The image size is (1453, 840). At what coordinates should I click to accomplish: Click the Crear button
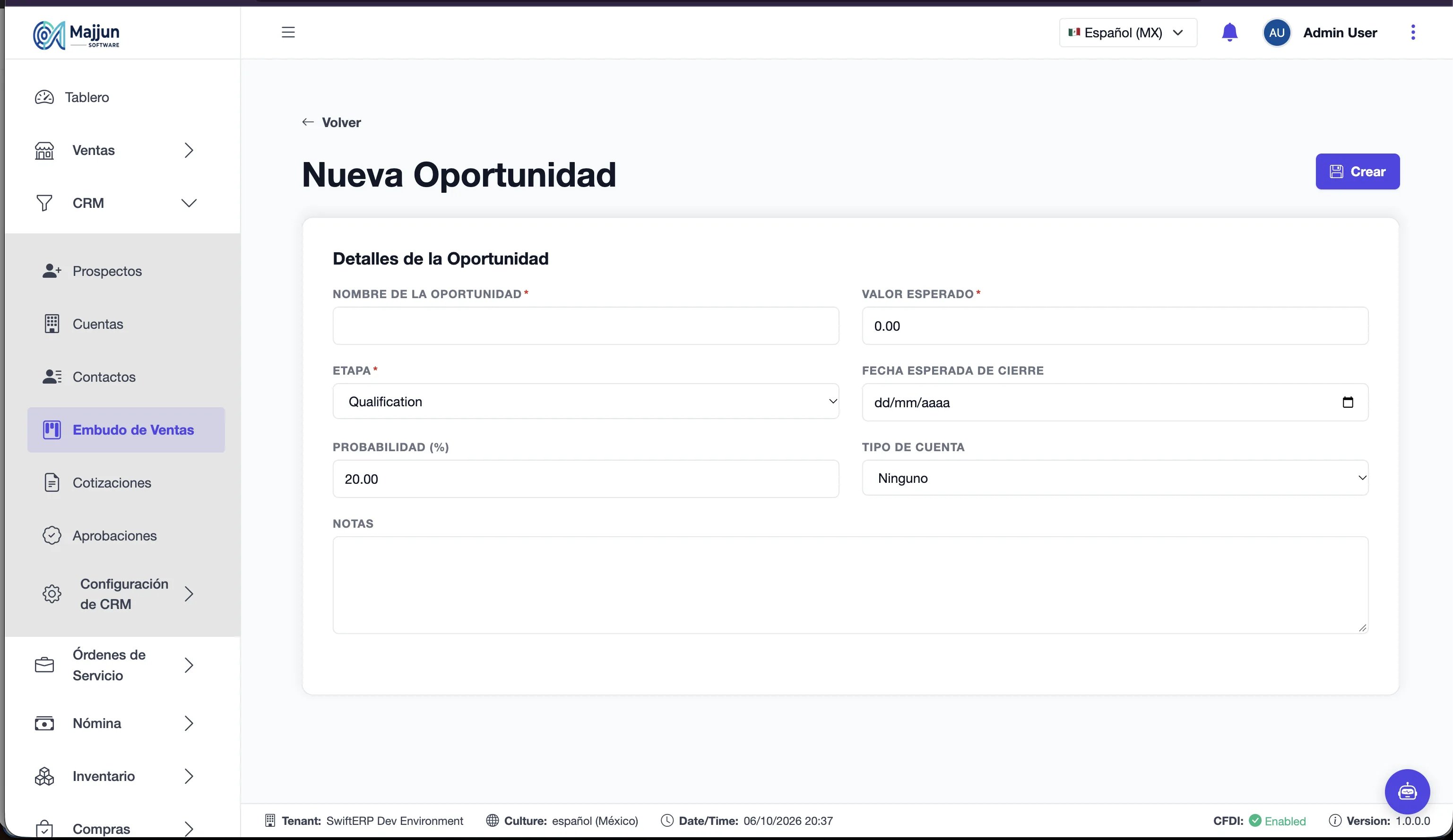coord(1358,171)
